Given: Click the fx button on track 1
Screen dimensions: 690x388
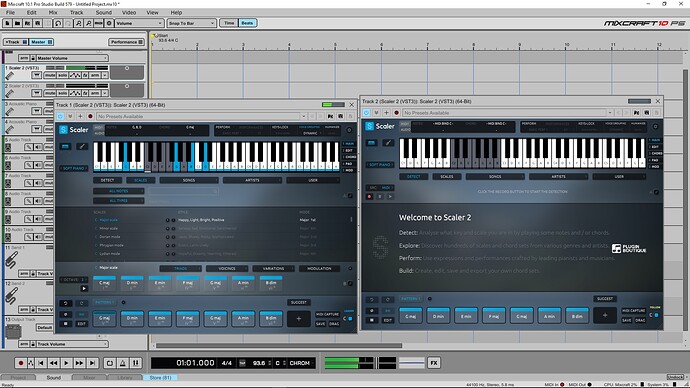Looking at the screenshot, I should pyautogui.click(x=85, y=75).
